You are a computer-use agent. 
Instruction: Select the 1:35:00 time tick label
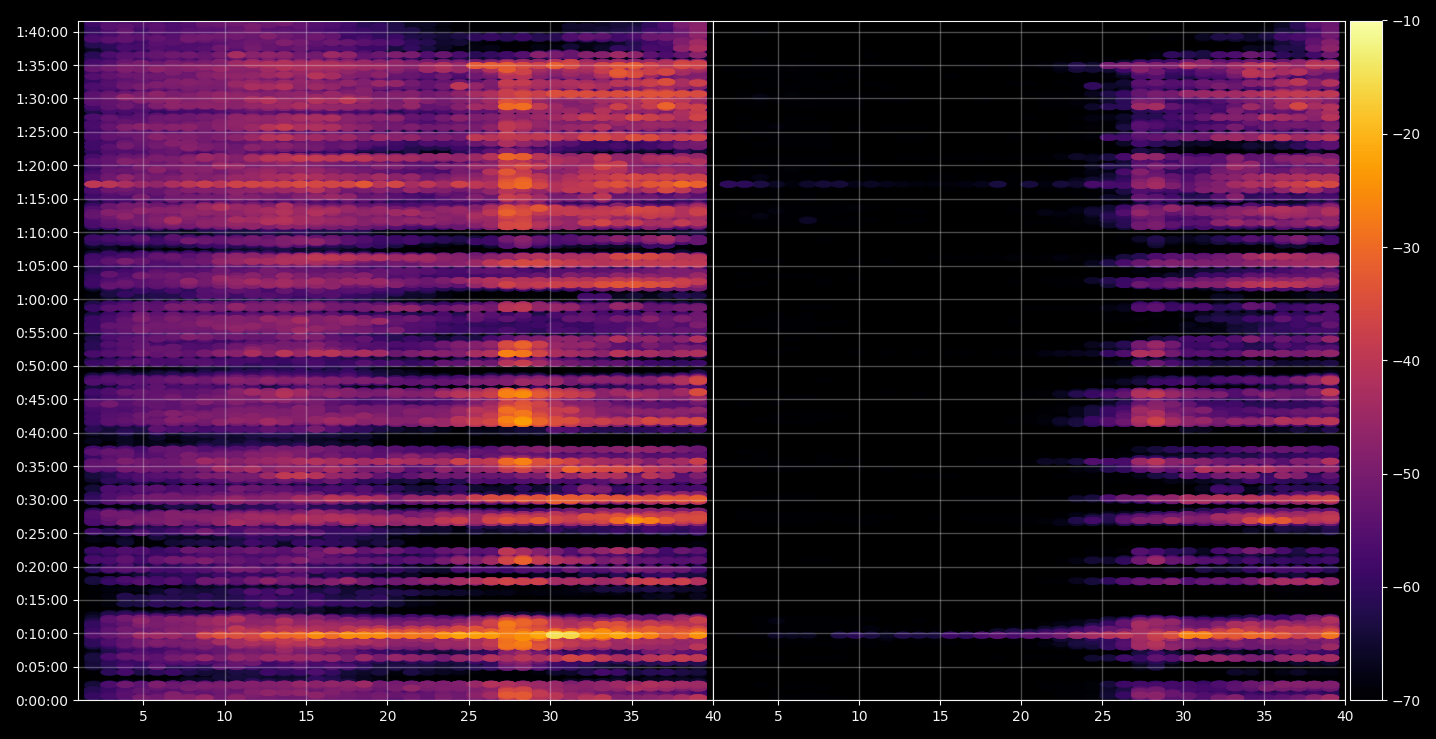(x=42, y=65)
